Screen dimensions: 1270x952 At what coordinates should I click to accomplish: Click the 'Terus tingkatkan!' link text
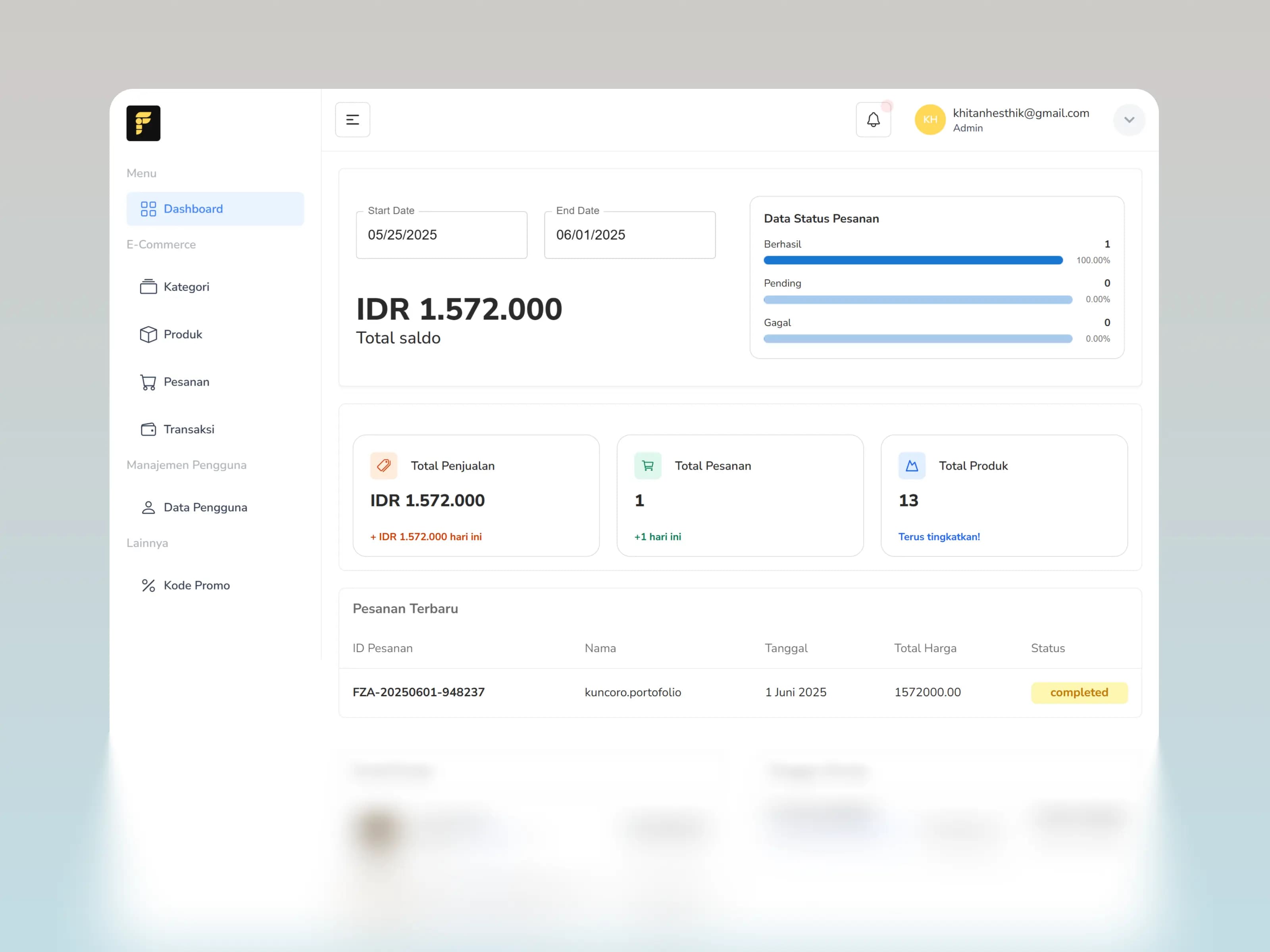point(939,537)
